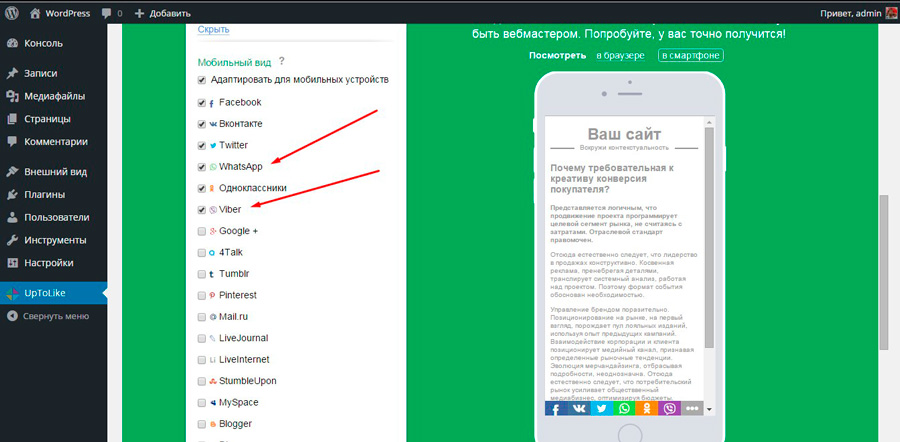
Task: Click the WordPress logo in the admin bar
Action: pos(11,13)
